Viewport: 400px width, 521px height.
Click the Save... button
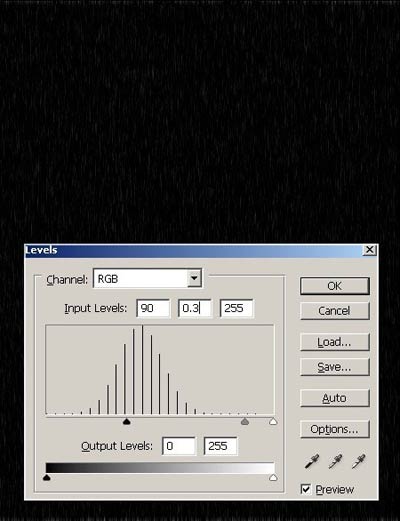[335, 367]
